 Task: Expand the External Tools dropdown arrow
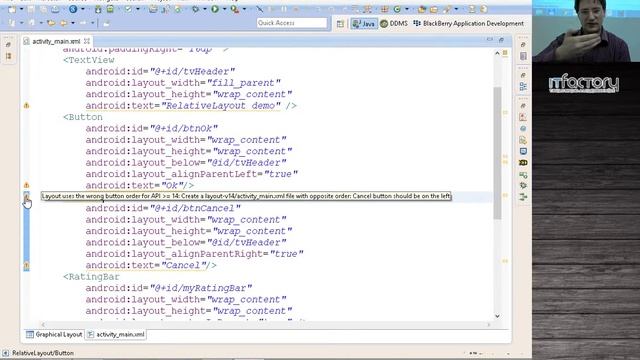[x=244, y=9]
